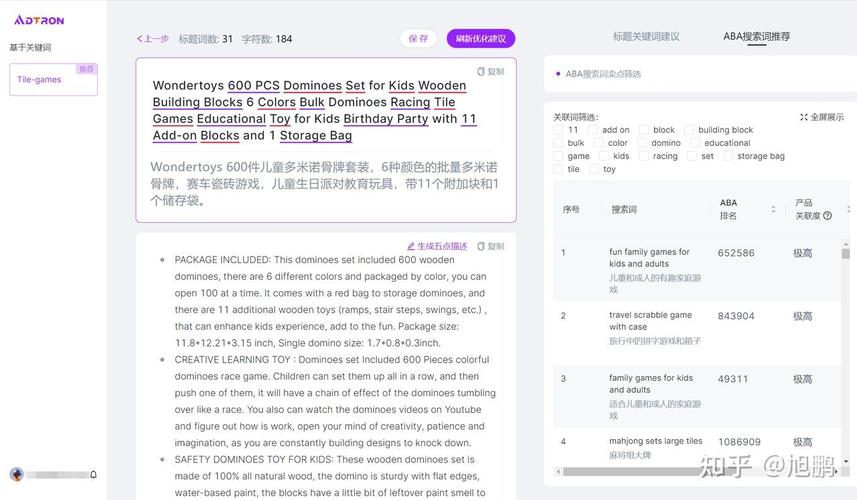The image size is (857, 500).
Task: Check the 'block' filter checkbox
Action: [x=644, y=130]
